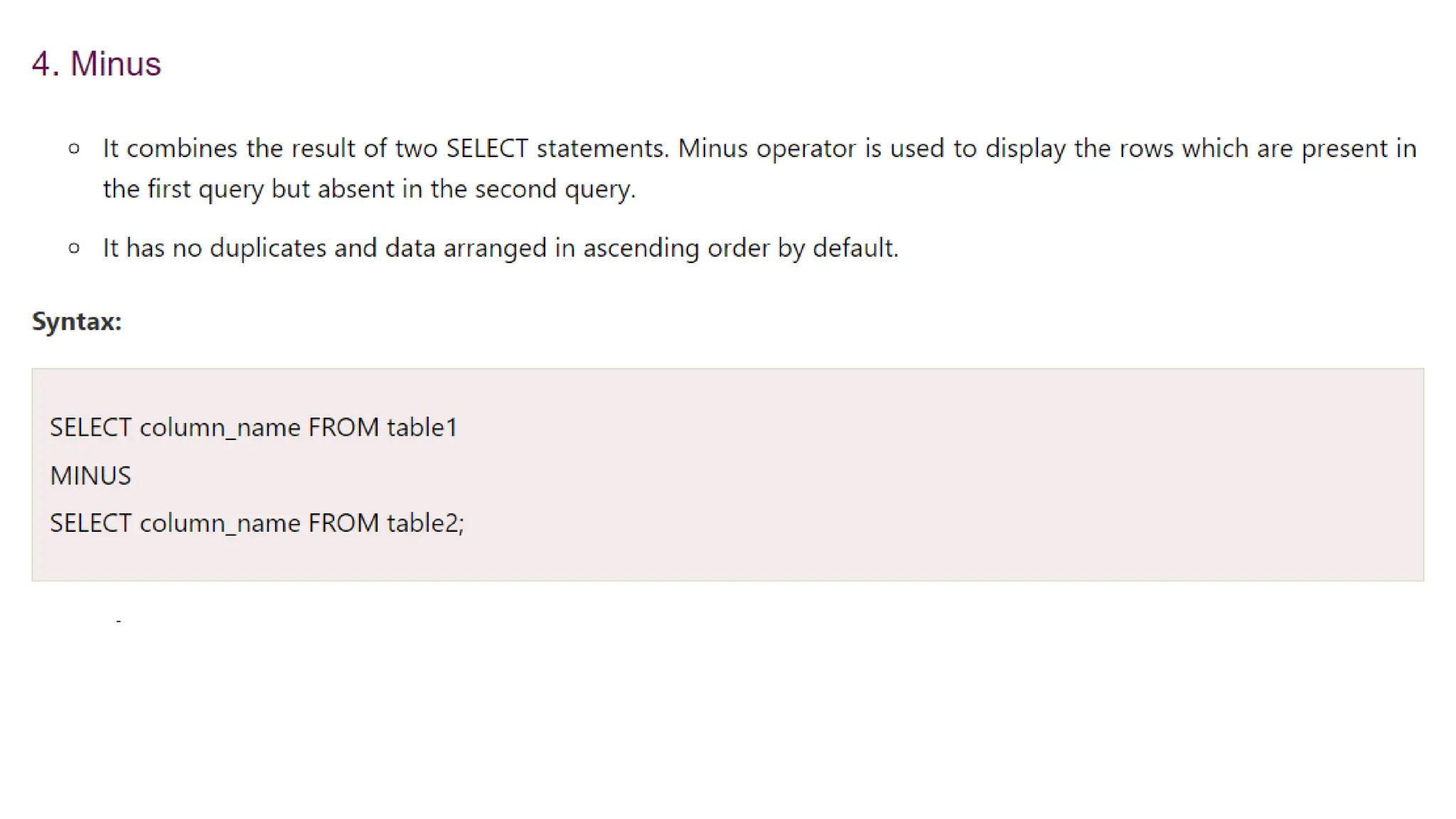This screenshot has width=1456, height=819.
Task: Click the small dash below code block
Action: (119, 621)
